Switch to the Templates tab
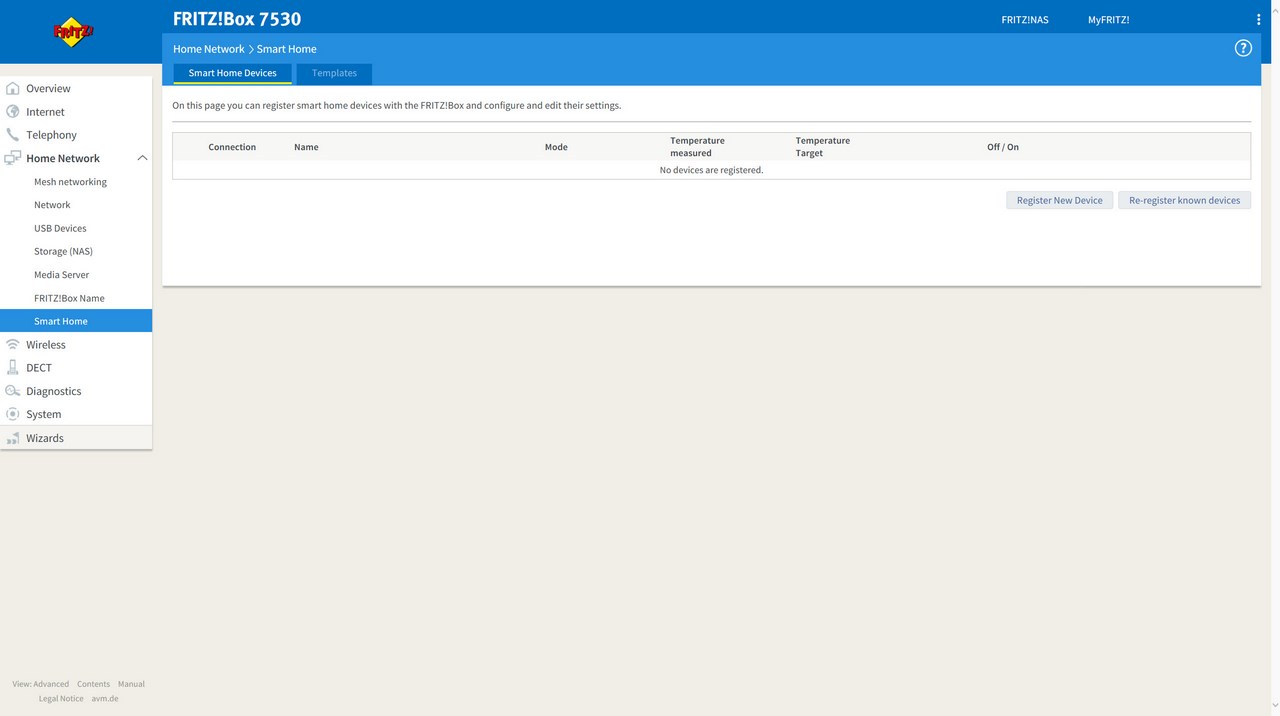Screen dimensions: 1280x716 (334, 73)
